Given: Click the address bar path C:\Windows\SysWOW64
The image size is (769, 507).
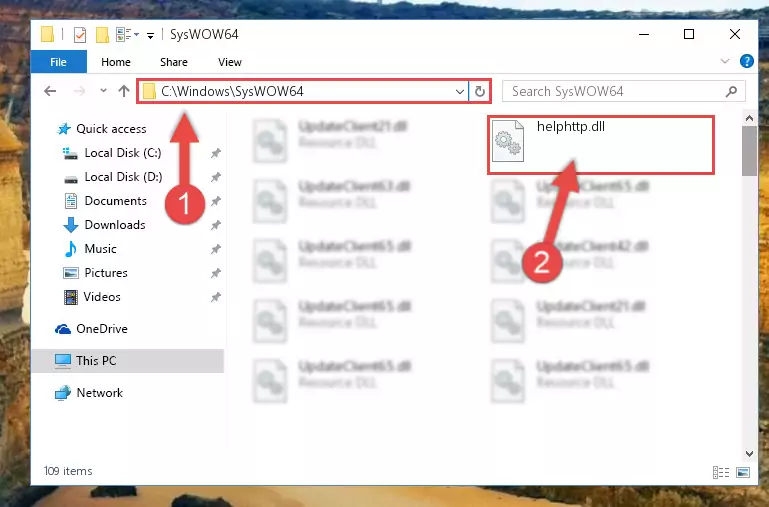Looking at the screenshot, I should pos(232,91).
